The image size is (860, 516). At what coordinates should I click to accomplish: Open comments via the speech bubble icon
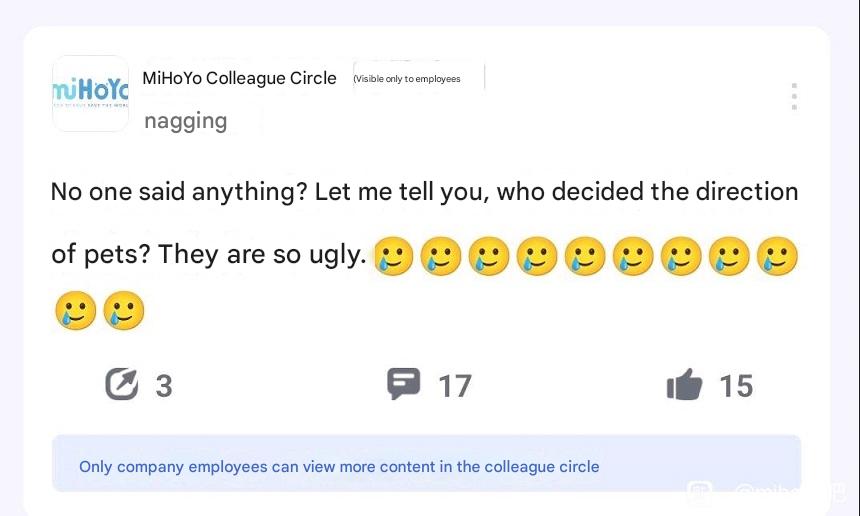coord(404,384)
